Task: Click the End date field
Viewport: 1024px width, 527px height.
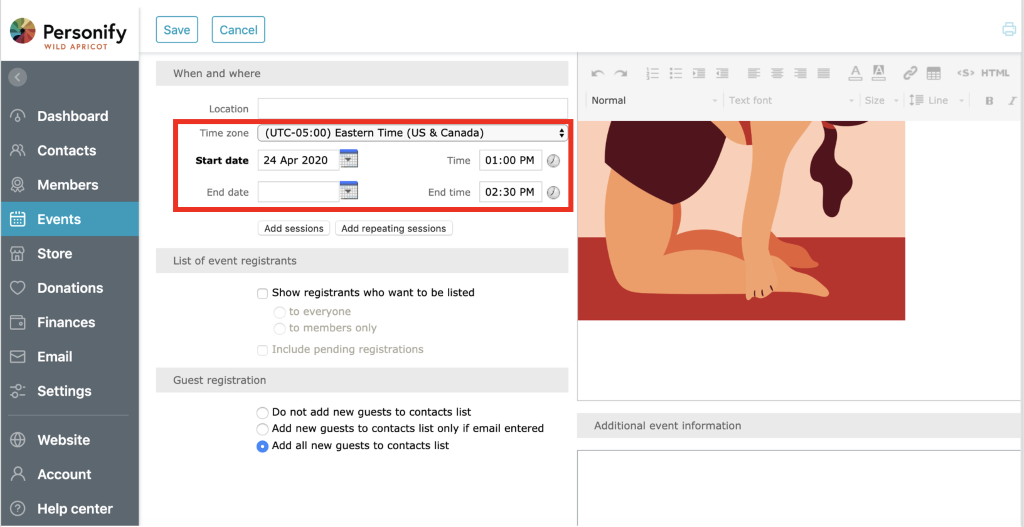Action: click(298, 192)
